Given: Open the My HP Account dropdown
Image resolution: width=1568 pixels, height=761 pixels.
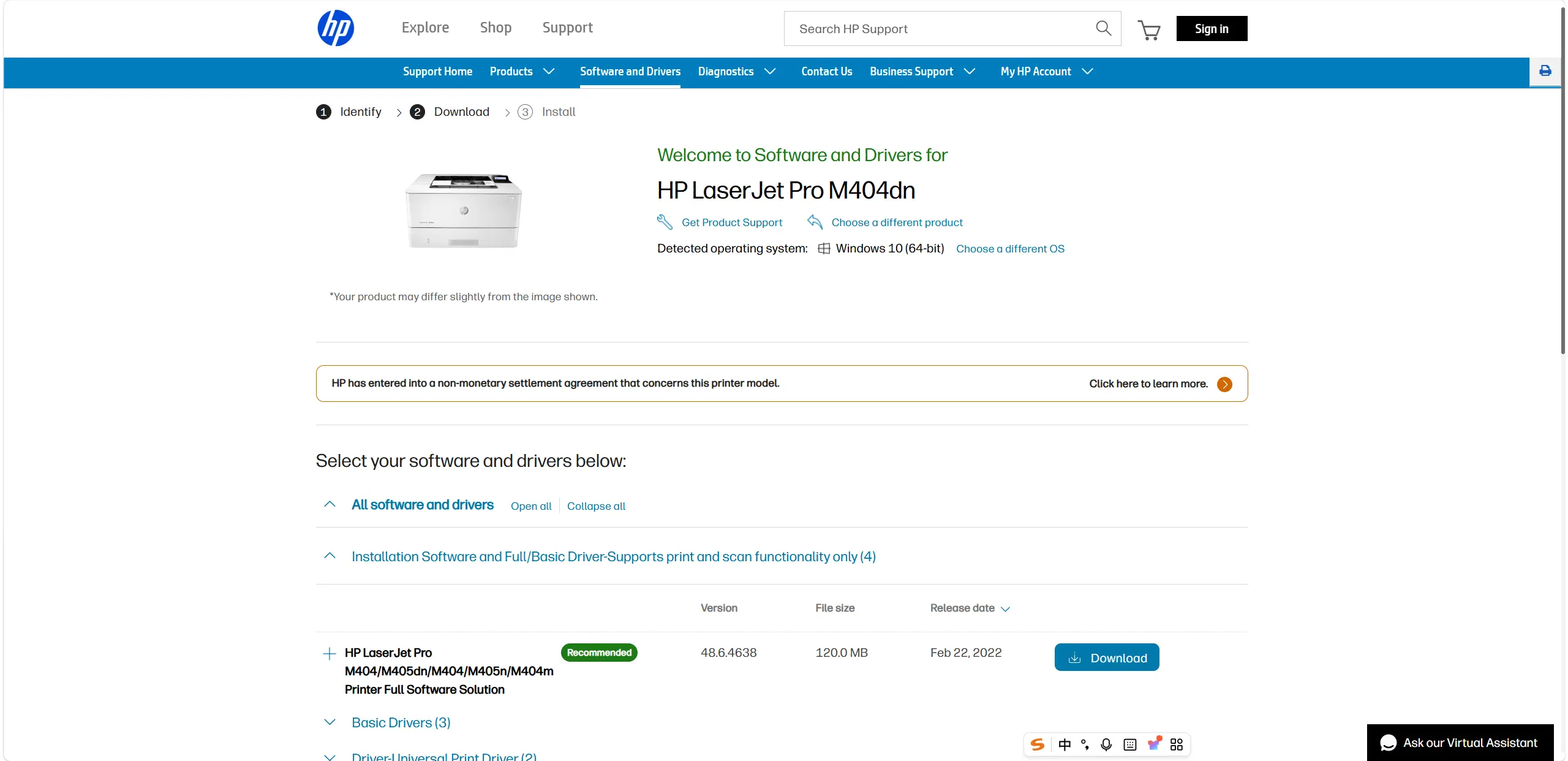Looking at the screenshot, I should coord(1047,72).
